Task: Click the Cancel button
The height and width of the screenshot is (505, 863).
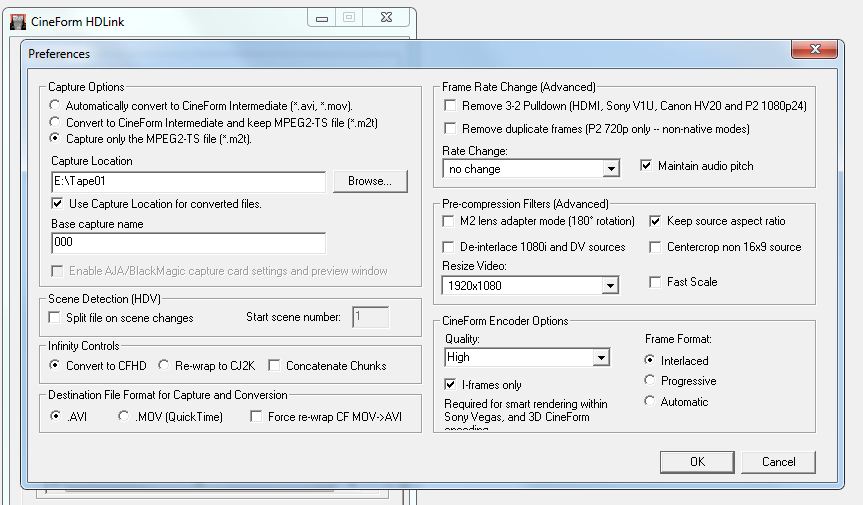Action: click(x=778, y=462)
